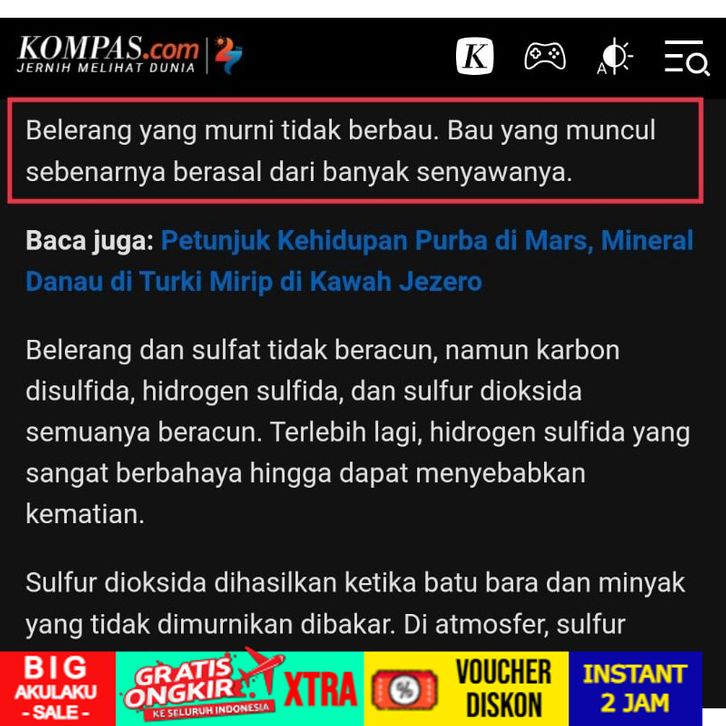726x726 pixels.
Task: Tap the 'INSTANT 2 JAM' ad section
Action: pos(635,688)
